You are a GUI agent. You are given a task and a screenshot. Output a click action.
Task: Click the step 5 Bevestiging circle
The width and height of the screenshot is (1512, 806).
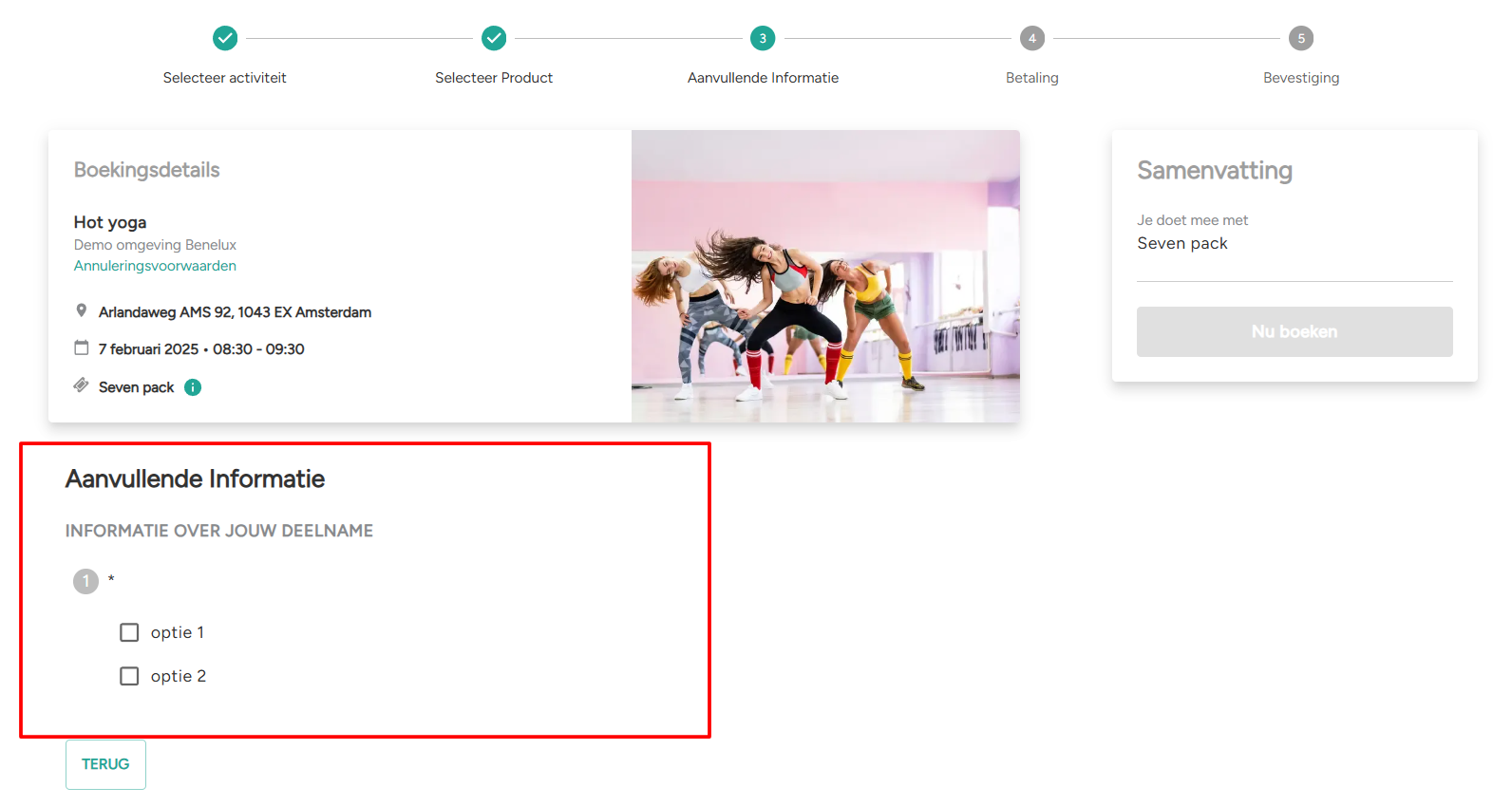pos(1301,38)
